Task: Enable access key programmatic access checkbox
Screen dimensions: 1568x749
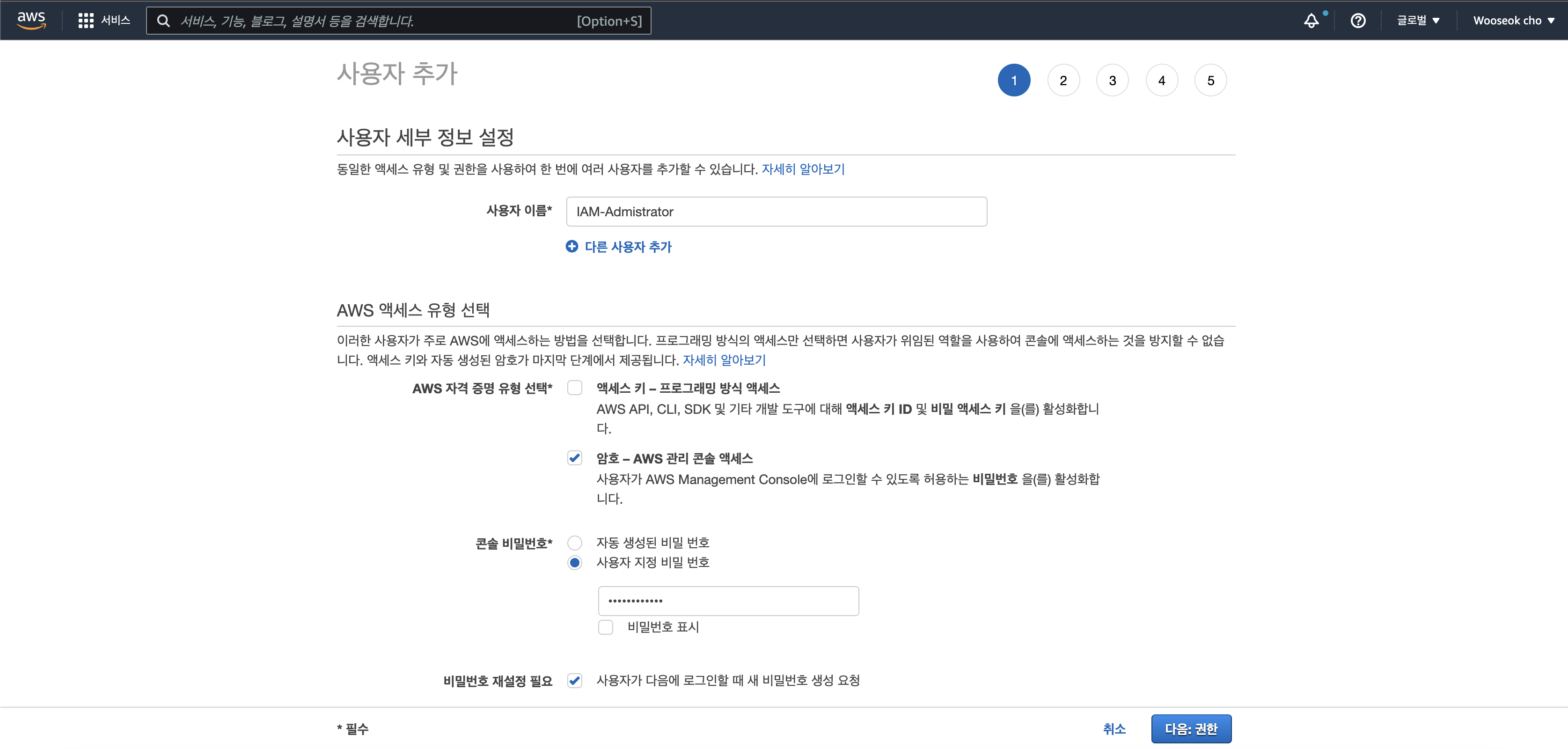Action: 574,388
